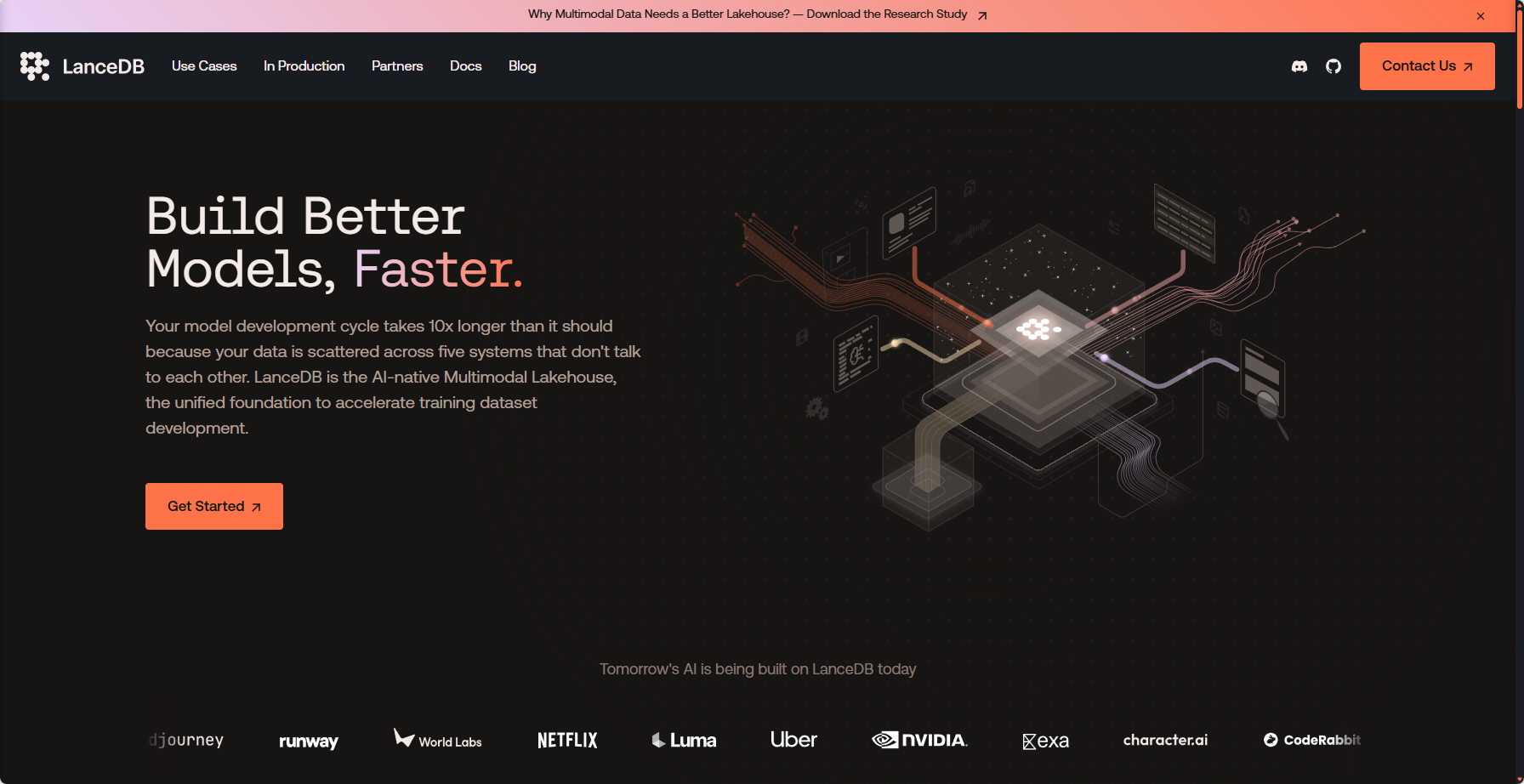Click the LanceDB wordmark in the header
Image resolution: width=1524 pixels, height=784 pixels.
[x=104, y=66]
